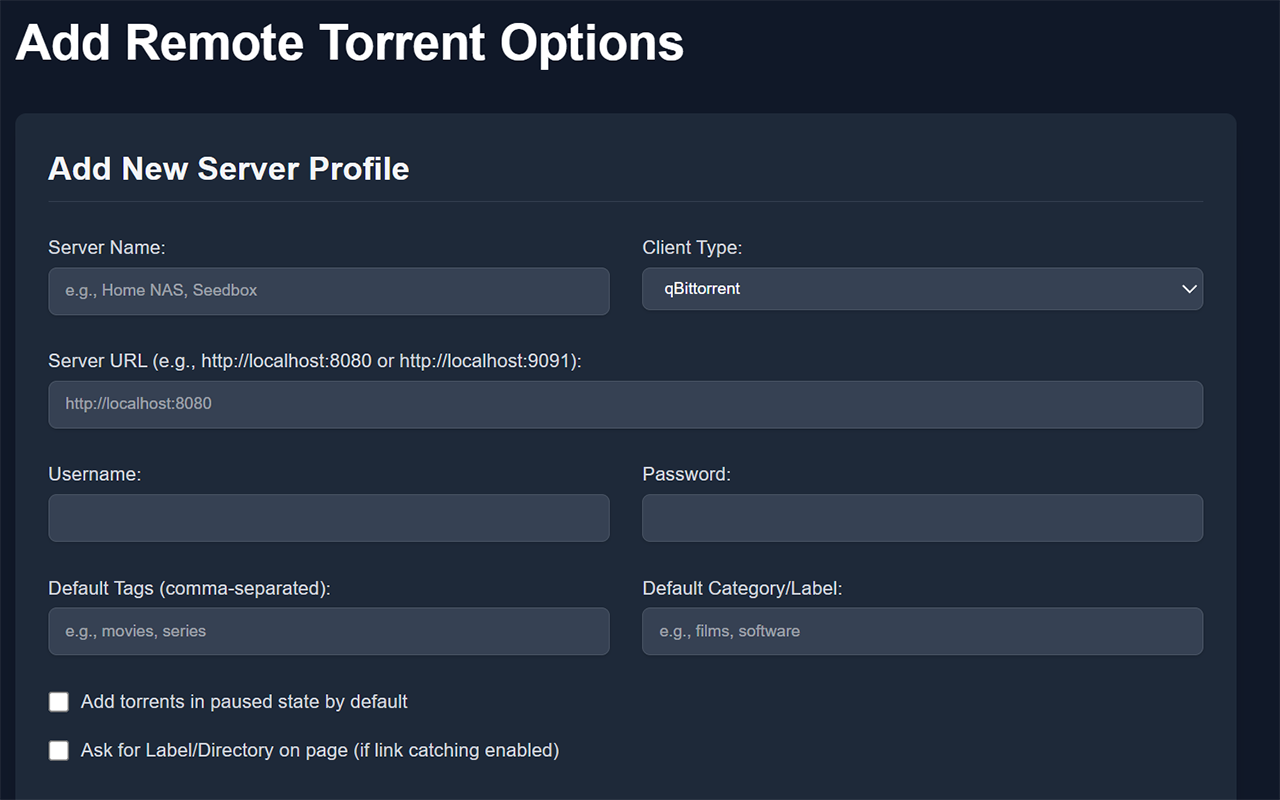This screenshot has height=800, width=1280.
Task: Check "Ask for Label/Directory on page"
Action: tap(58, 750)
